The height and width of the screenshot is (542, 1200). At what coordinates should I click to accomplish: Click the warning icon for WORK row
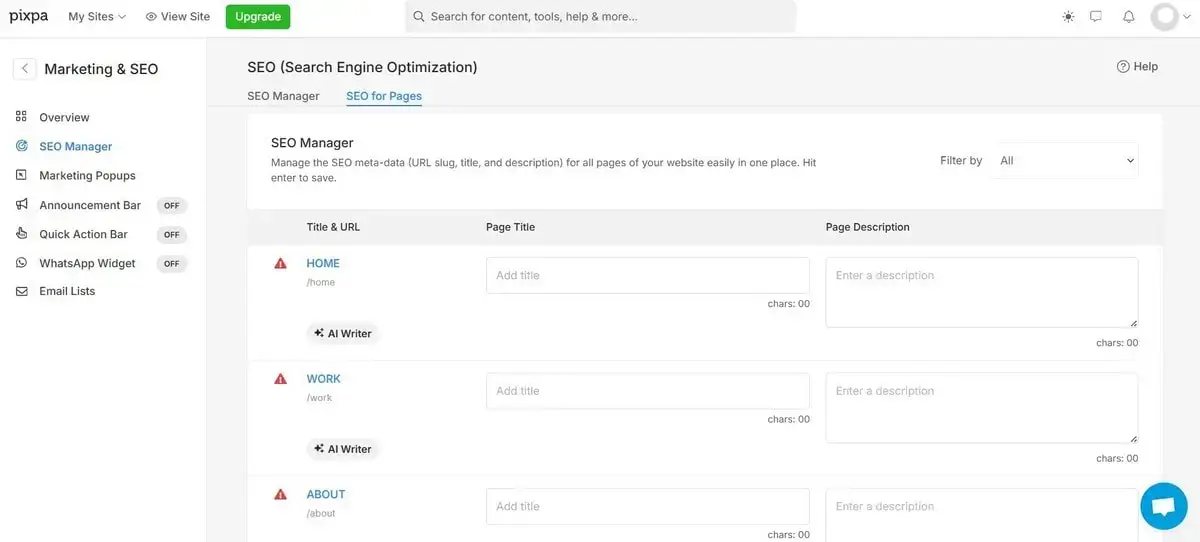281,379
